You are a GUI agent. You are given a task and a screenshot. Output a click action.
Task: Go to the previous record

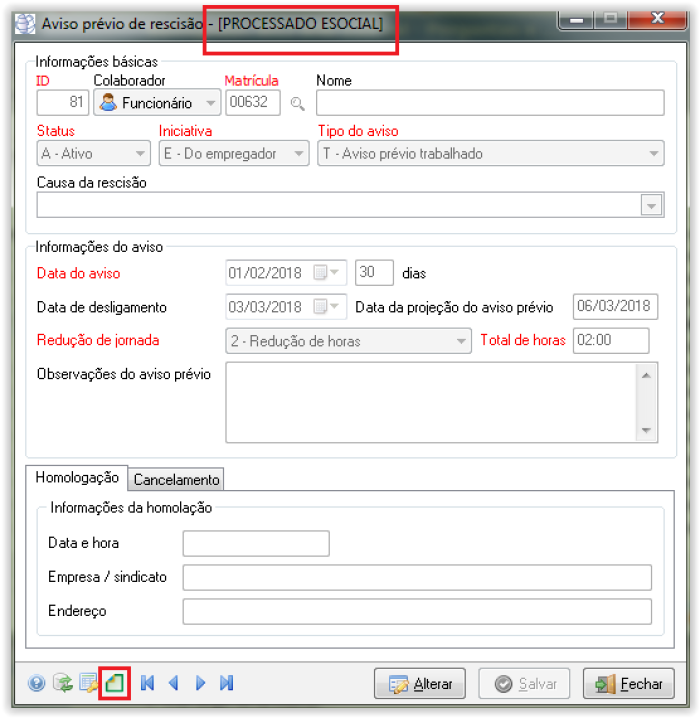(173, 684)
